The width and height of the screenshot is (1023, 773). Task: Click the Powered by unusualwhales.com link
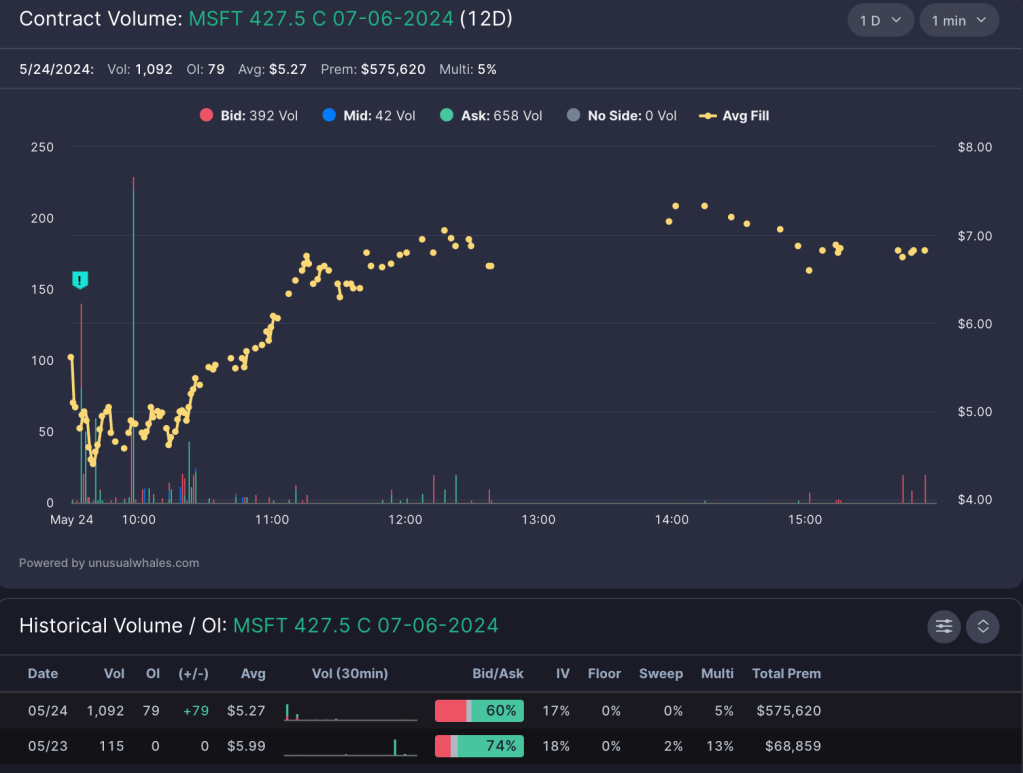pos(109,563)
